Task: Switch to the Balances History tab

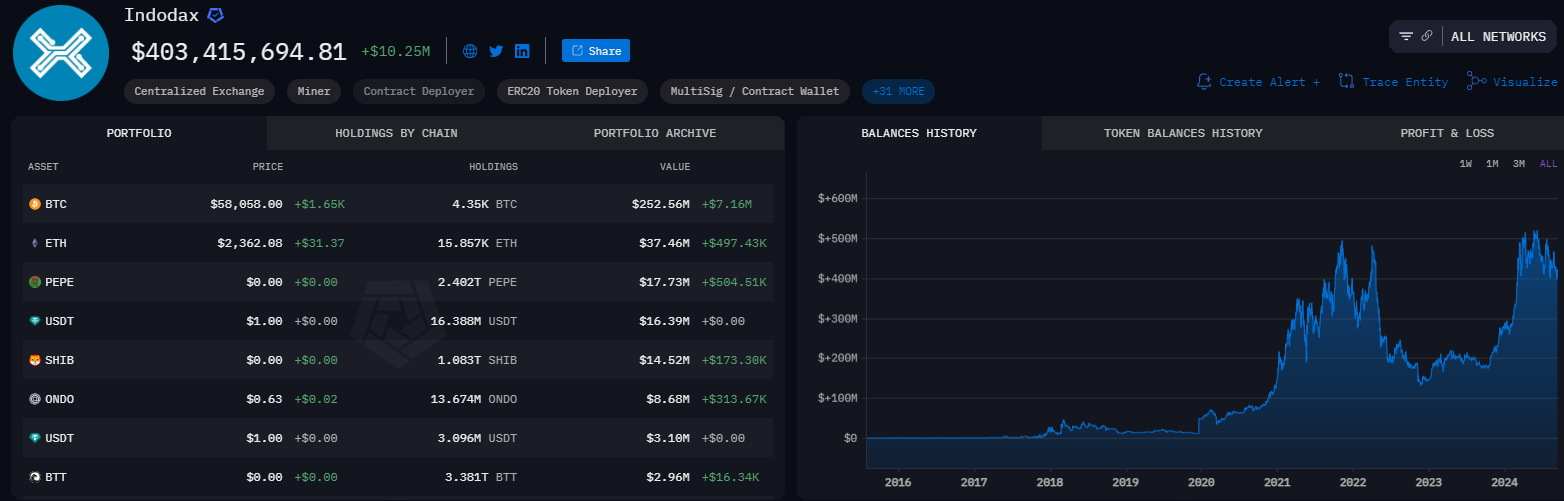Action: click(x=919, y=133)
